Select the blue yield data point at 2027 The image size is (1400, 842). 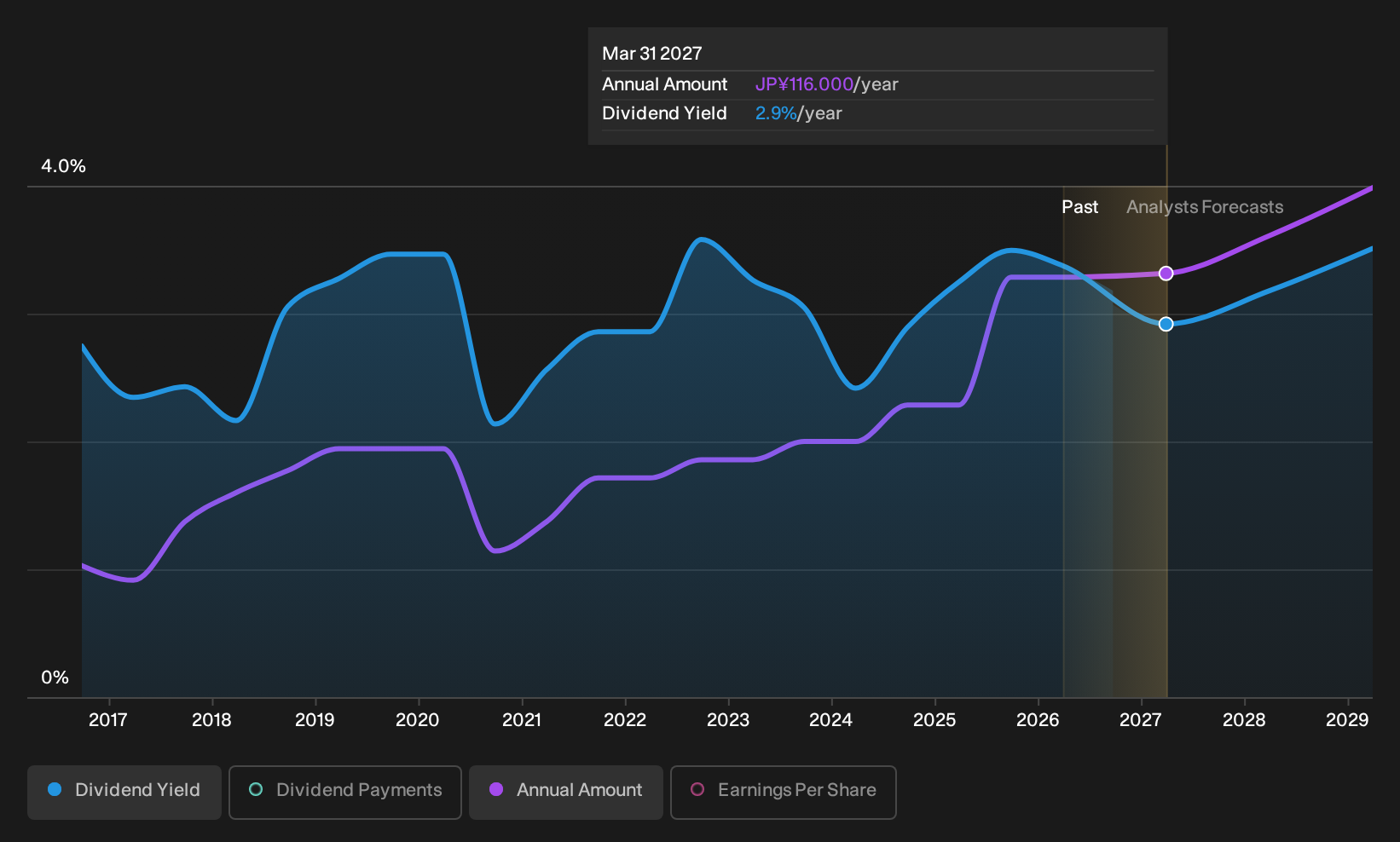pyautogui.click(x=1166, y=324)
